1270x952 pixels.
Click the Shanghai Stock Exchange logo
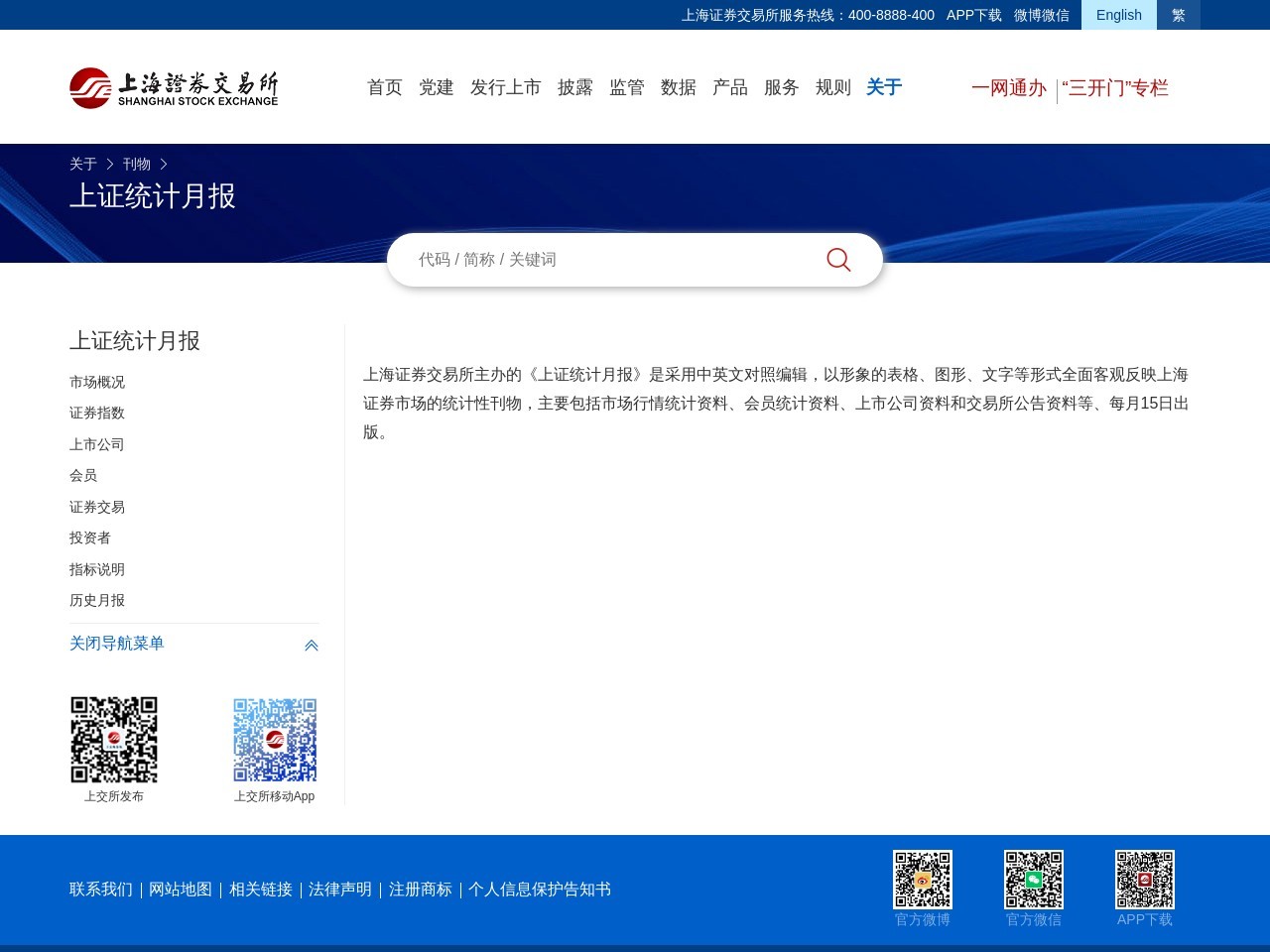coord(174,88)
